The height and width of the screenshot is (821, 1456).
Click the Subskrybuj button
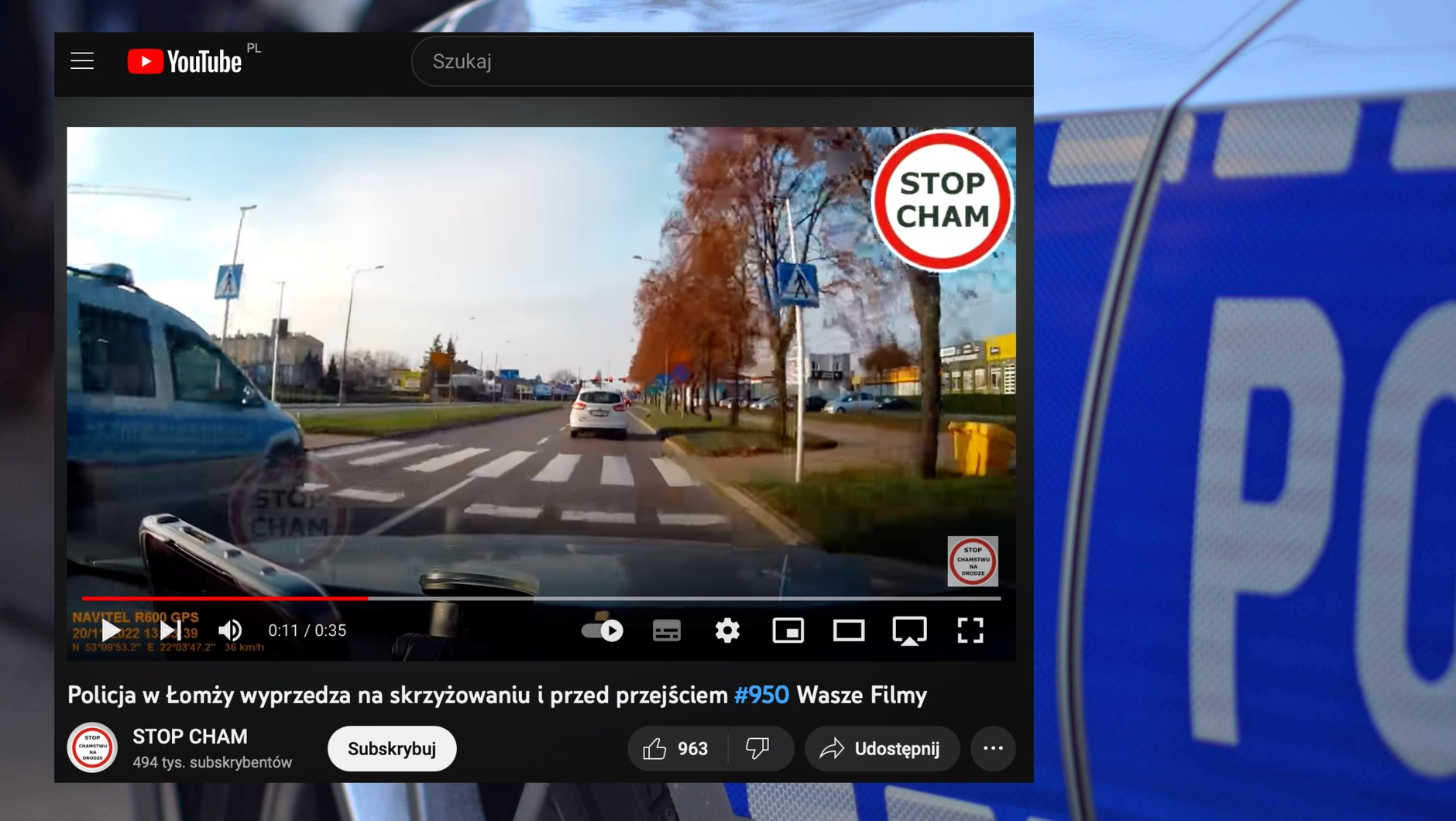pyautogui.click(x=392, y=748)
